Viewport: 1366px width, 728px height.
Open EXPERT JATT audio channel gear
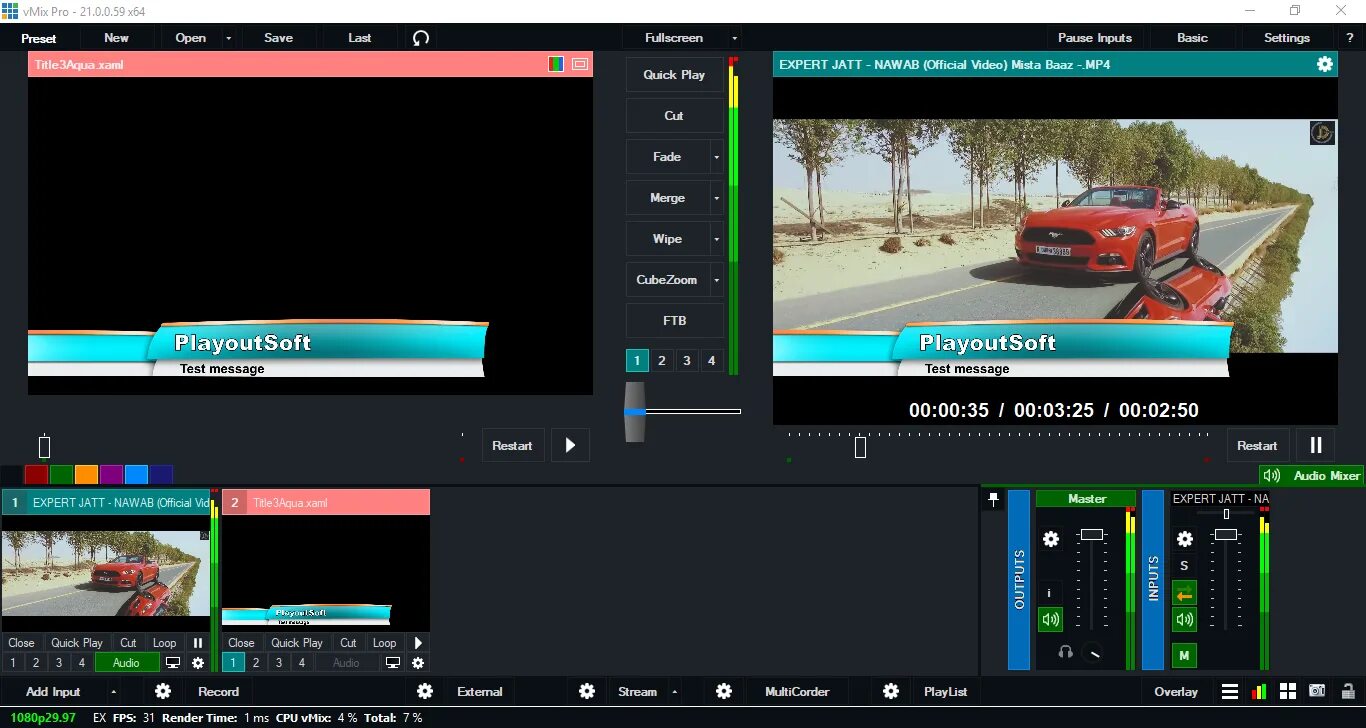click(1184, 539)
